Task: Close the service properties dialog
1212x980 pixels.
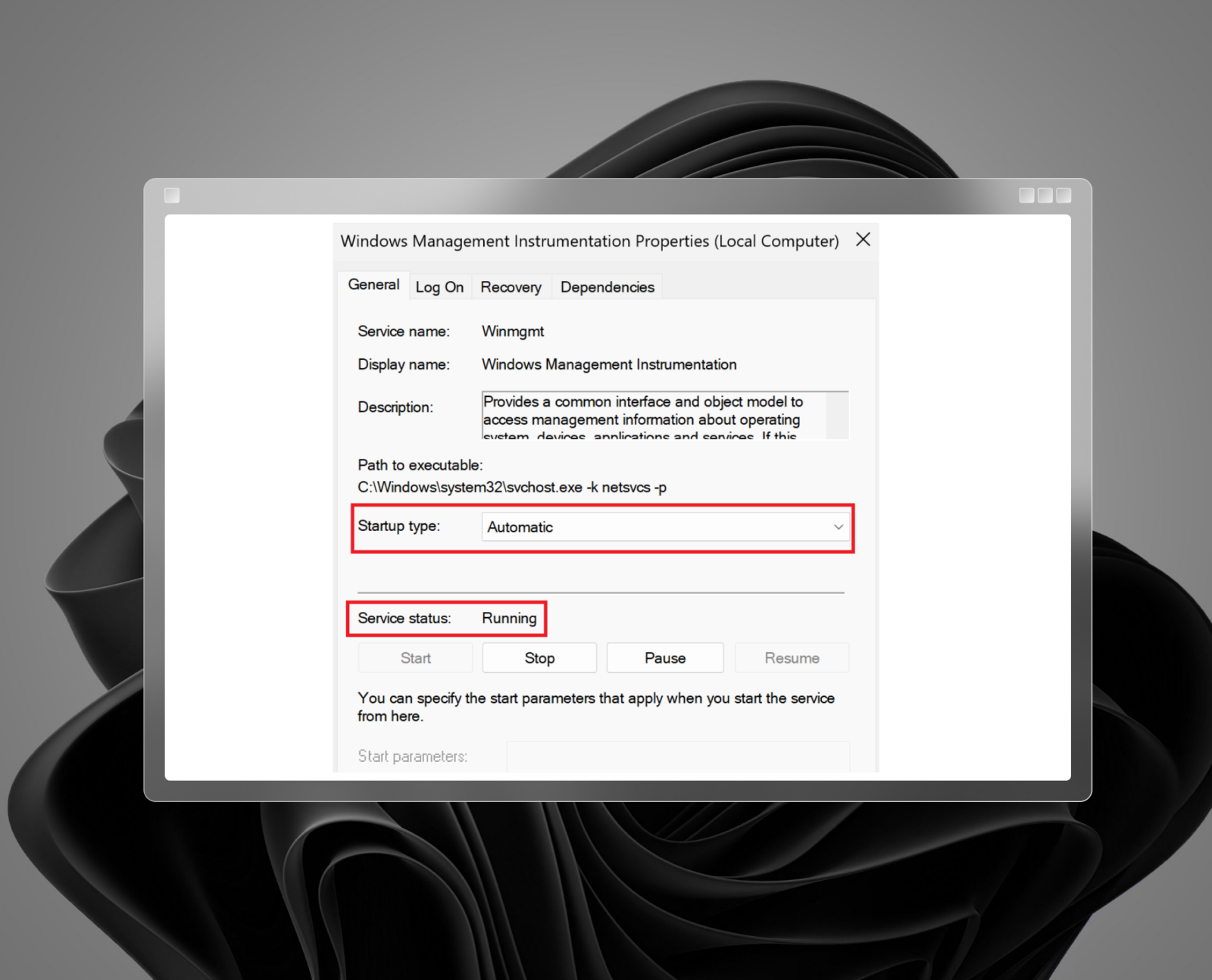Action: (x=863, y=239)
